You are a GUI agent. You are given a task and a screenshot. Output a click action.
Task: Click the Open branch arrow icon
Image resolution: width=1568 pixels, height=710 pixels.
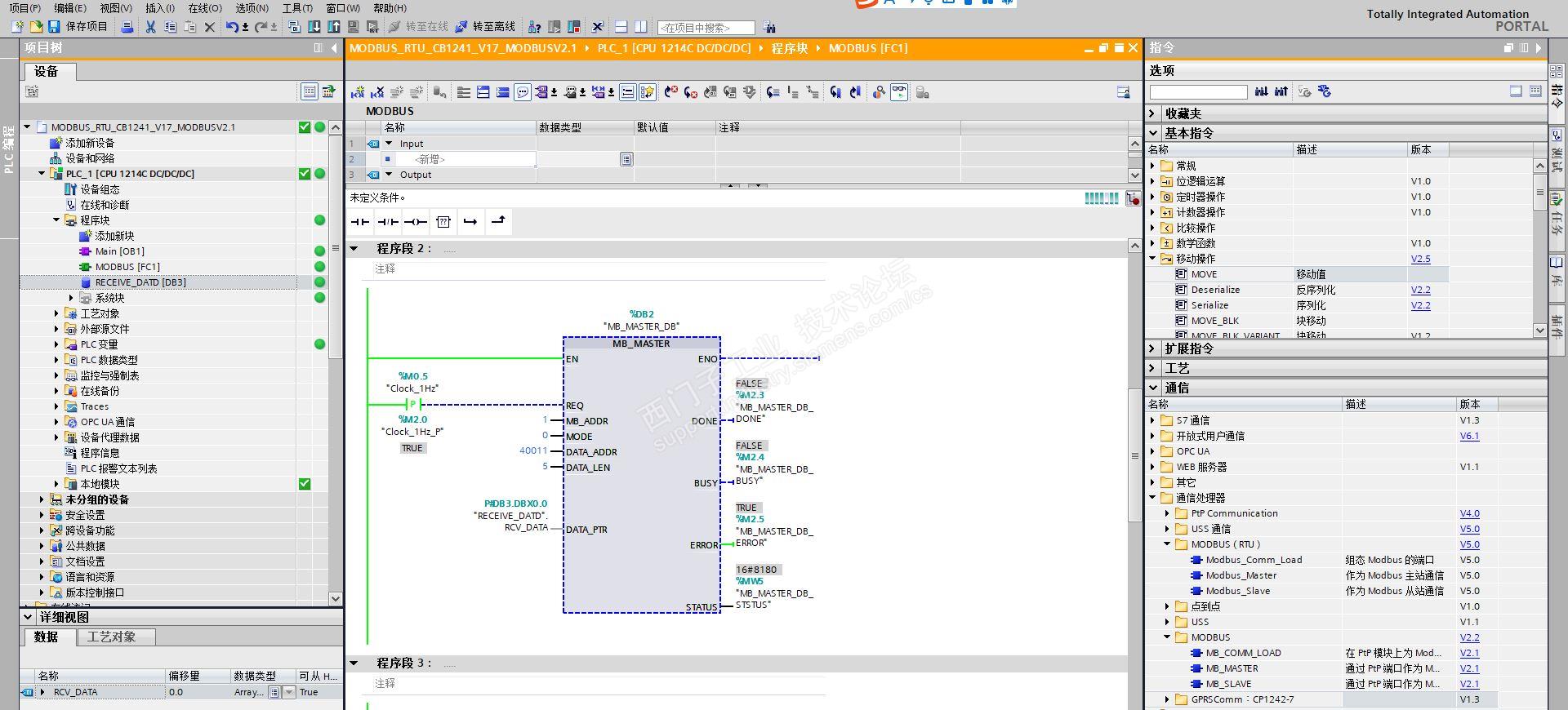point(470,221)
